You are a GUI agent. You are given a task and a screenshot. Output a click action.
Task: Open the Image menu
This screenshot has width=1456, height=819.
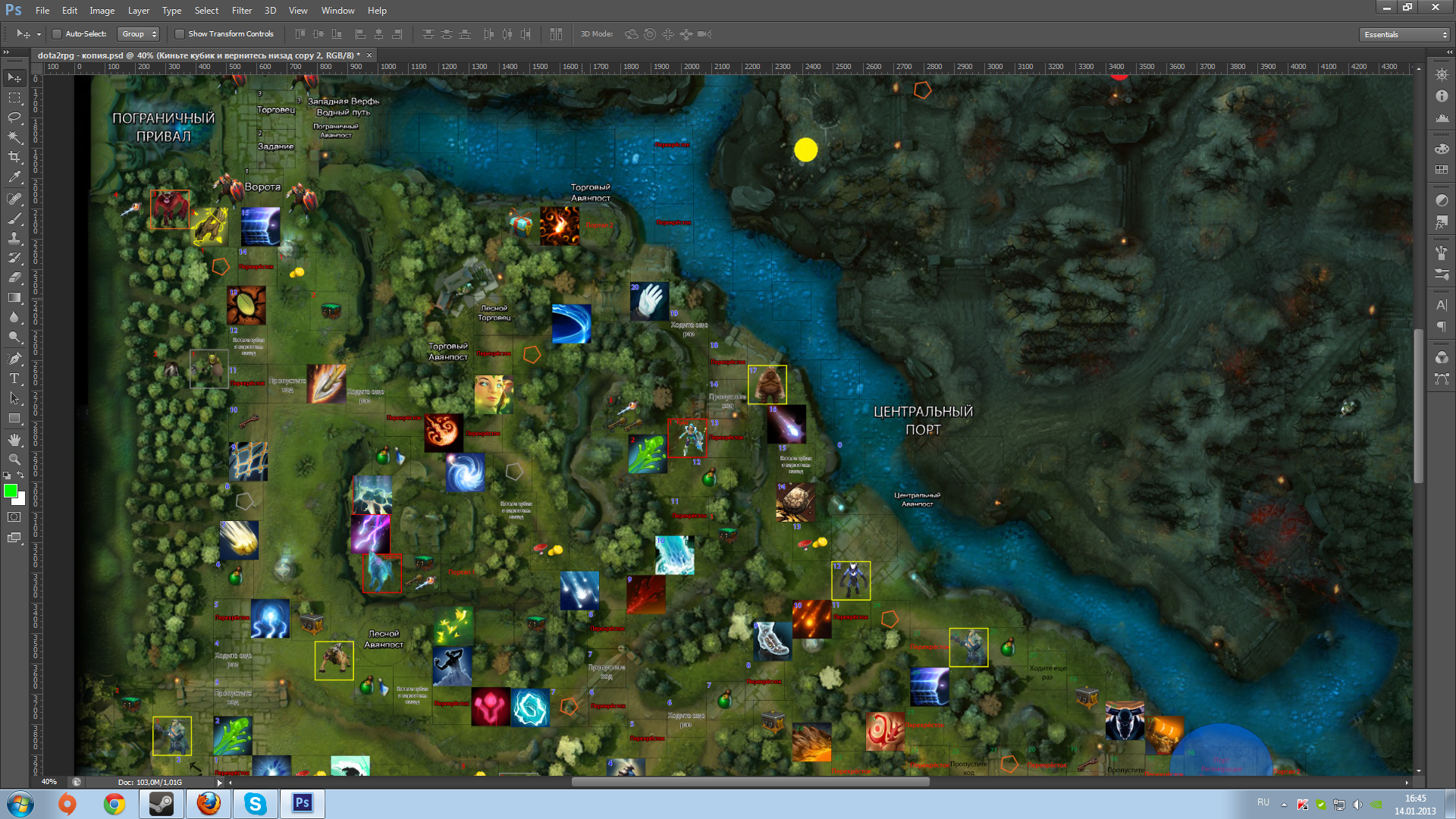point(102,11)
